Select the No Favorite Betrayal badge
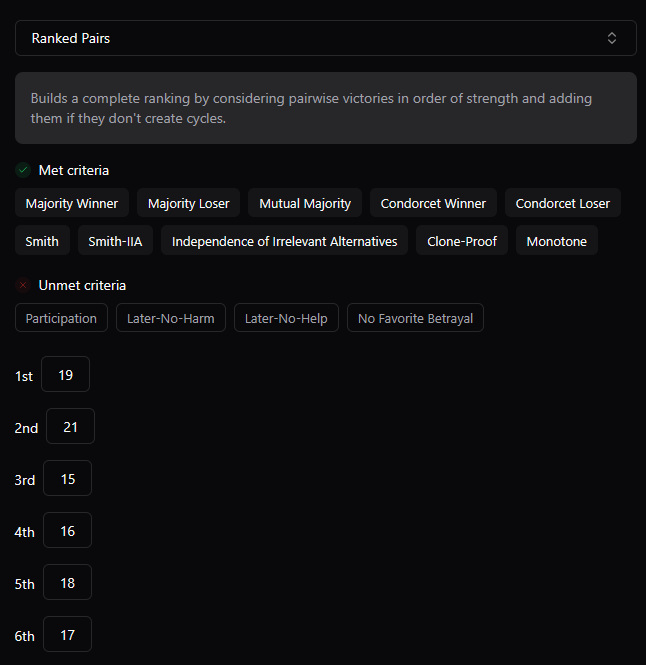 (x=415, y=318)
